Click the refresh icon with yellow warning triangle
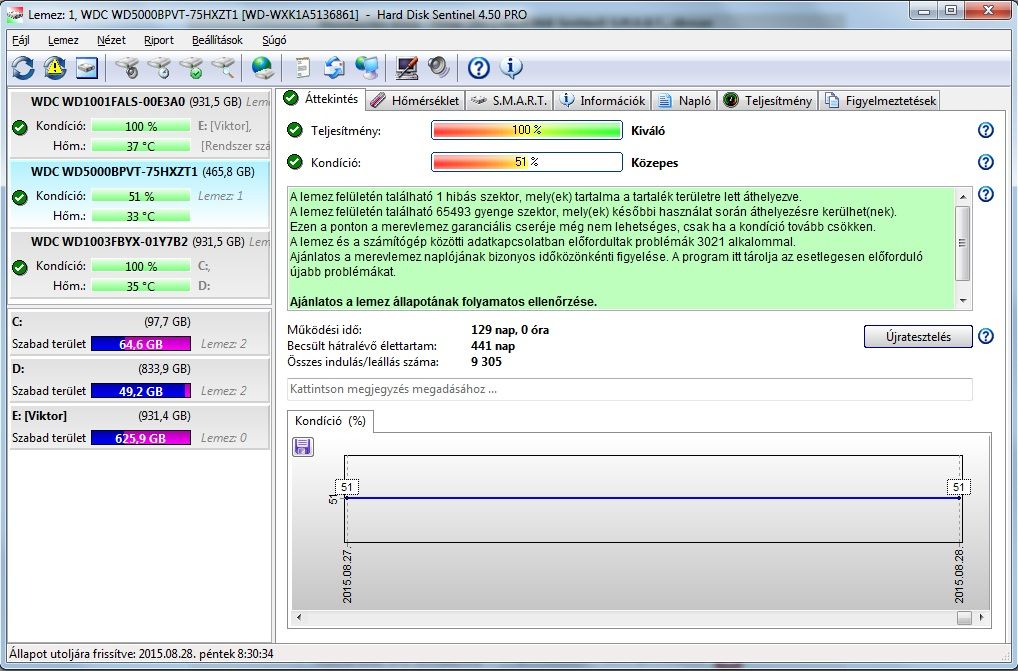The width and height of the screenshot is (1018, 671). 55,67
